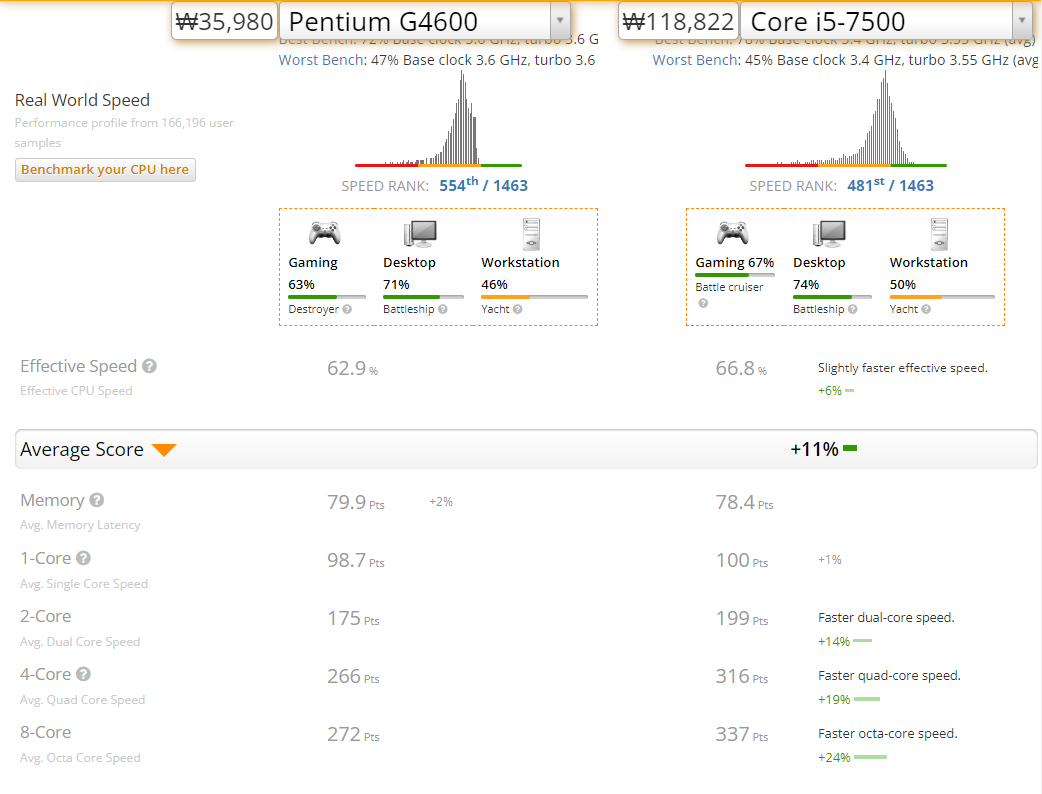Click the 337 Pts octa-core score
The image size is (1042, 794).
tap(742, 734)
